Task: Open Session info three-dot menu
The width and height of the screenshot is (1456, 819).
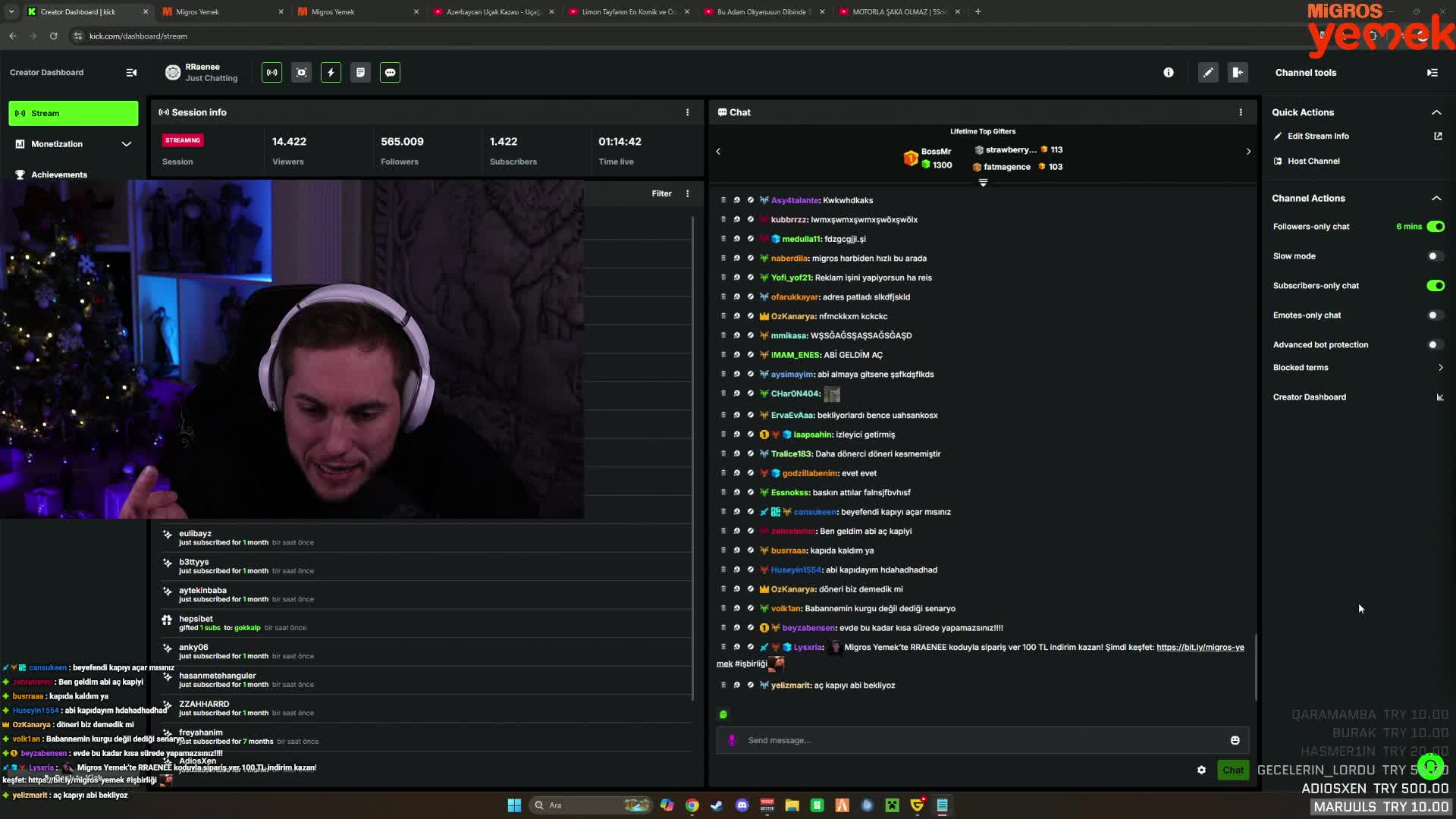Action: [x=688, y=112]
